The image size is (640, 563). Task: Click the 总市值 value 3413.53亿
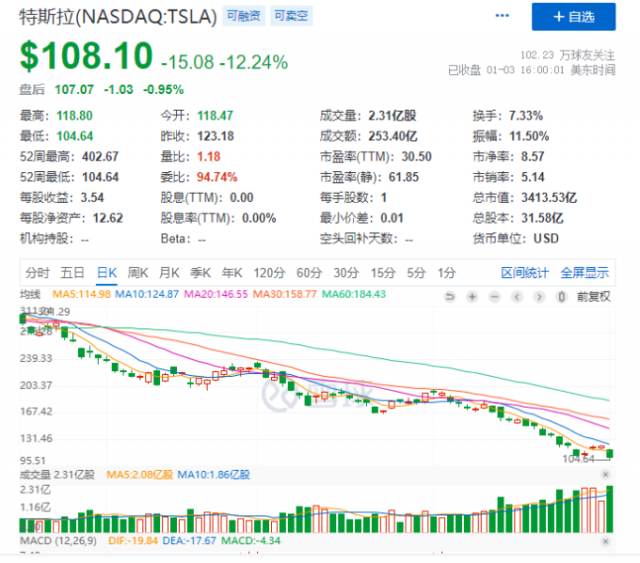(549, 198)
